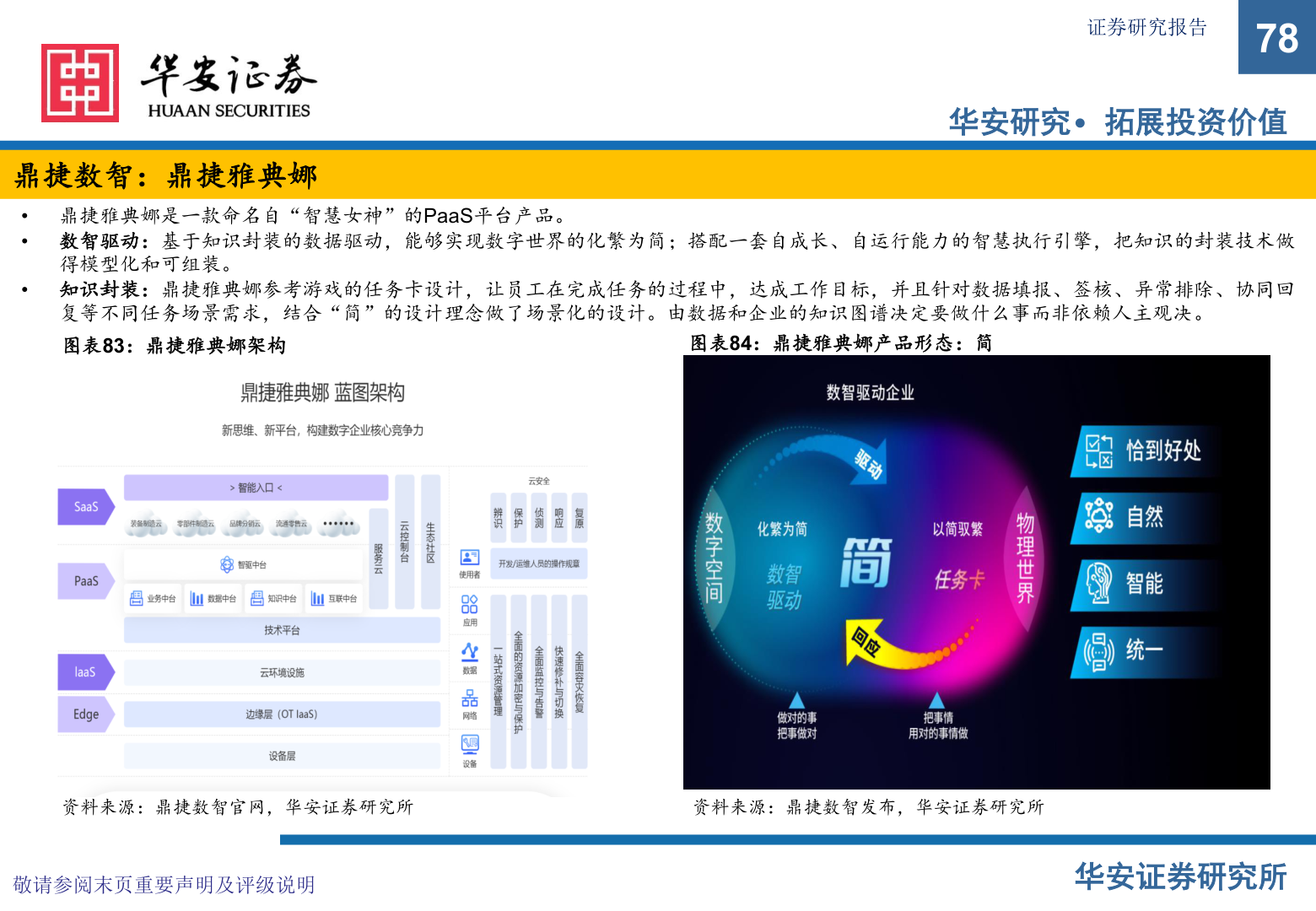Image resolution: width=1316 pixels, height=911 pixels.
Task: Click the 品牌分销云 cloud icon
Action: (x=245, y=523)
